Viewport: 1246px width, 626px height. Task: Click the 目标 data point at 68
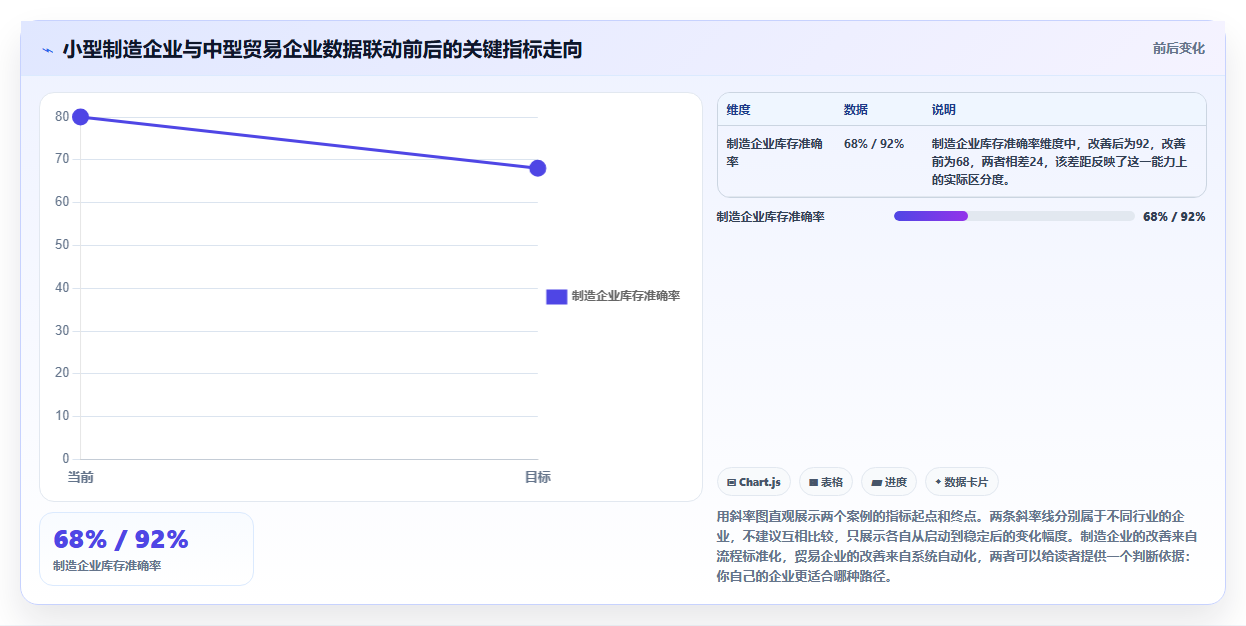[537, 168]
